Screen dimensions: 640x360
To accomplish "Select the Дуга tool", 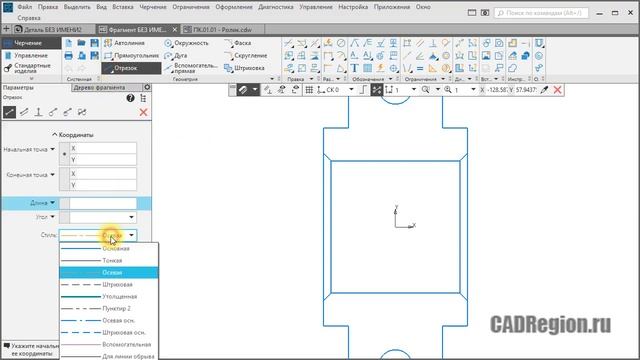I will pyautogui.click(x=176, y=56).
